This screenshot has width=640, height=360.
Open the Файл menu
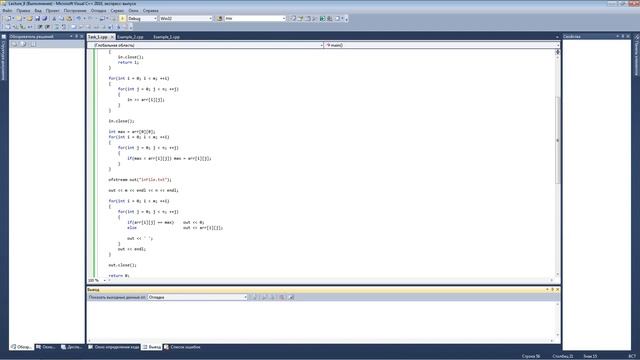coord(7,11)
